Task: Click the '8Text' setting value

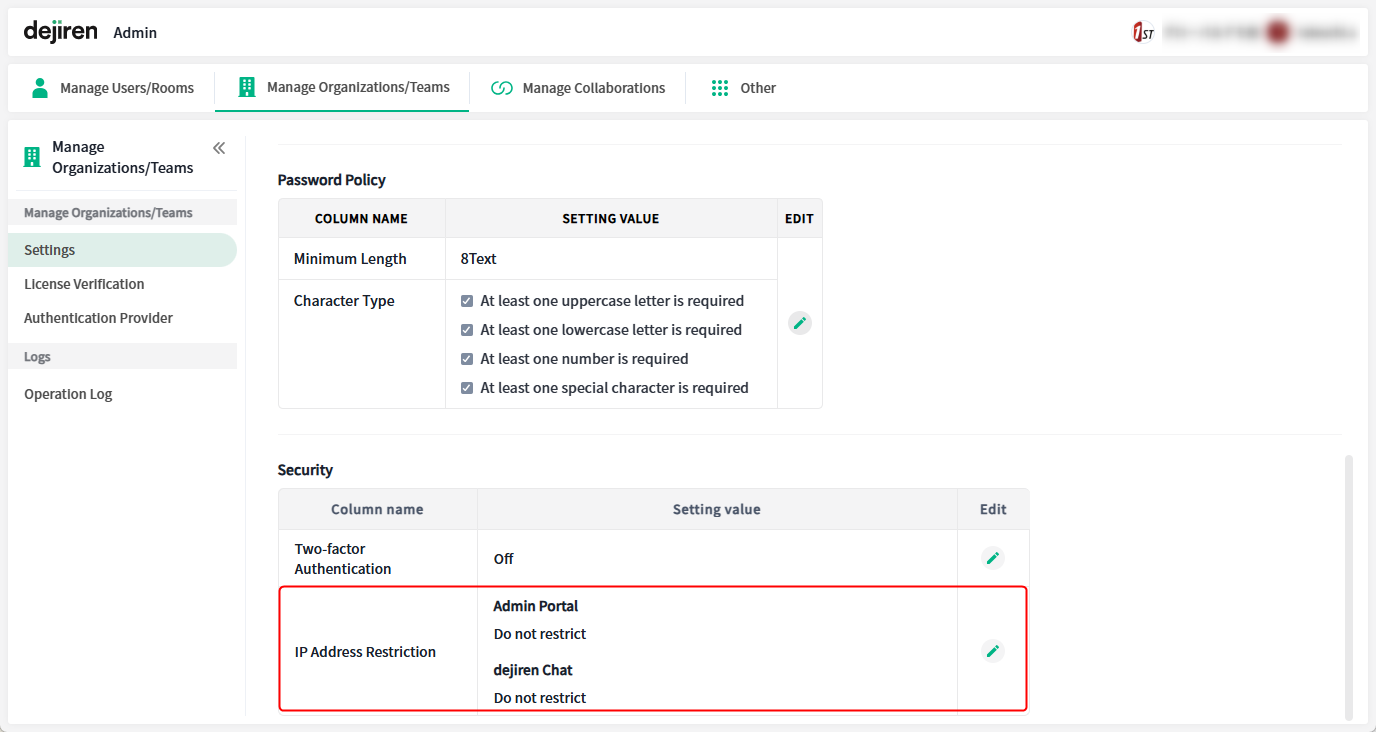Action: [479, 259]
